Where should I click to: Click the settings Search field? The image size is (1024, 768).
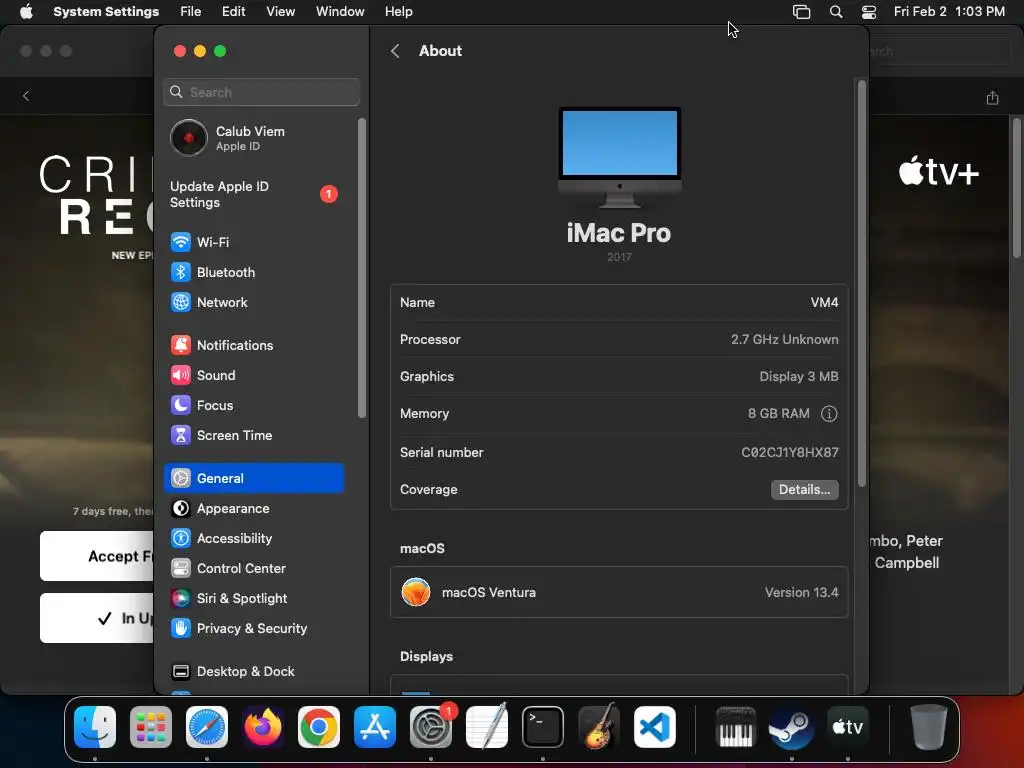[261, 92]
